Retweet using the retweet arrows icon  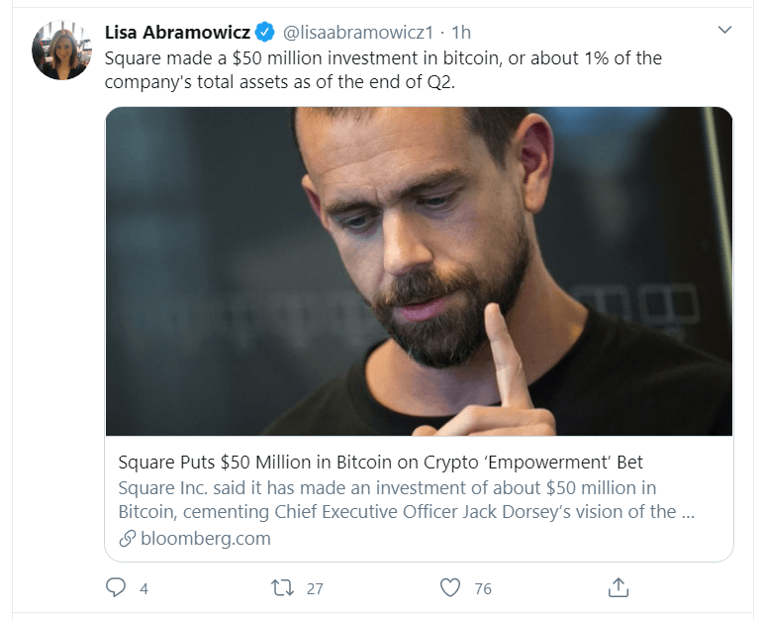[283, 588]
